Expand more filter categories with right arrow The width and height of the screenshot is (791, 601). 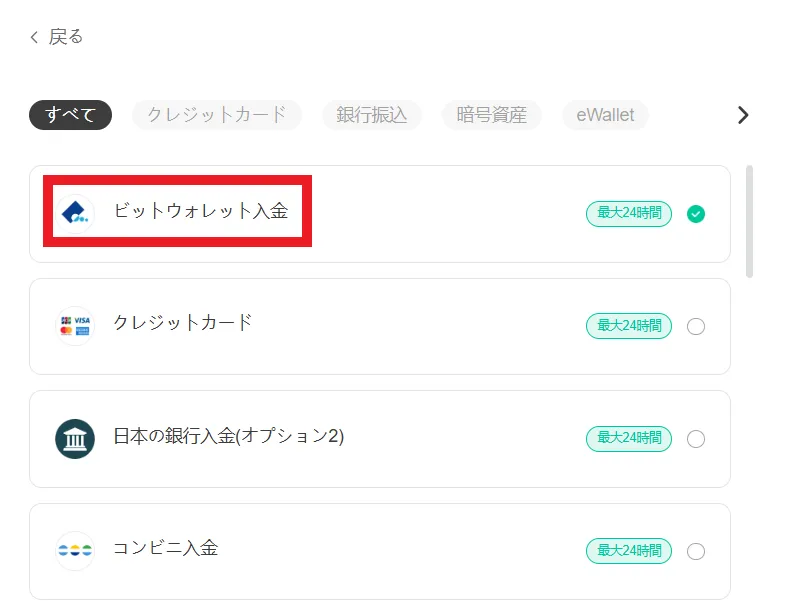click(x=743, y=115)
